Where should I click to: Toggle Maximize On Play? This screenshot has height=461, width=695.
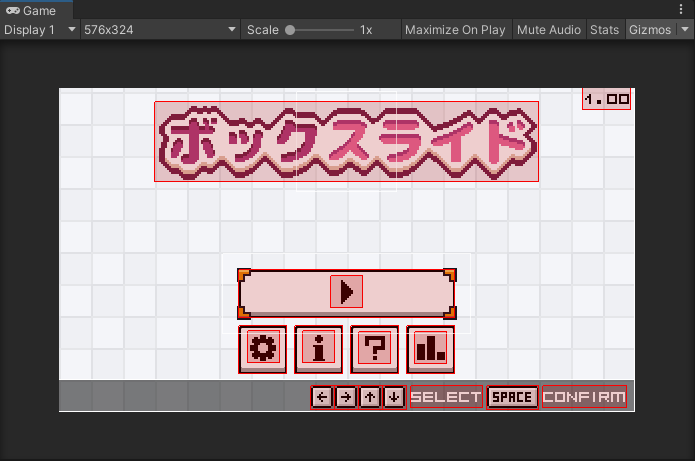(455, 30)
